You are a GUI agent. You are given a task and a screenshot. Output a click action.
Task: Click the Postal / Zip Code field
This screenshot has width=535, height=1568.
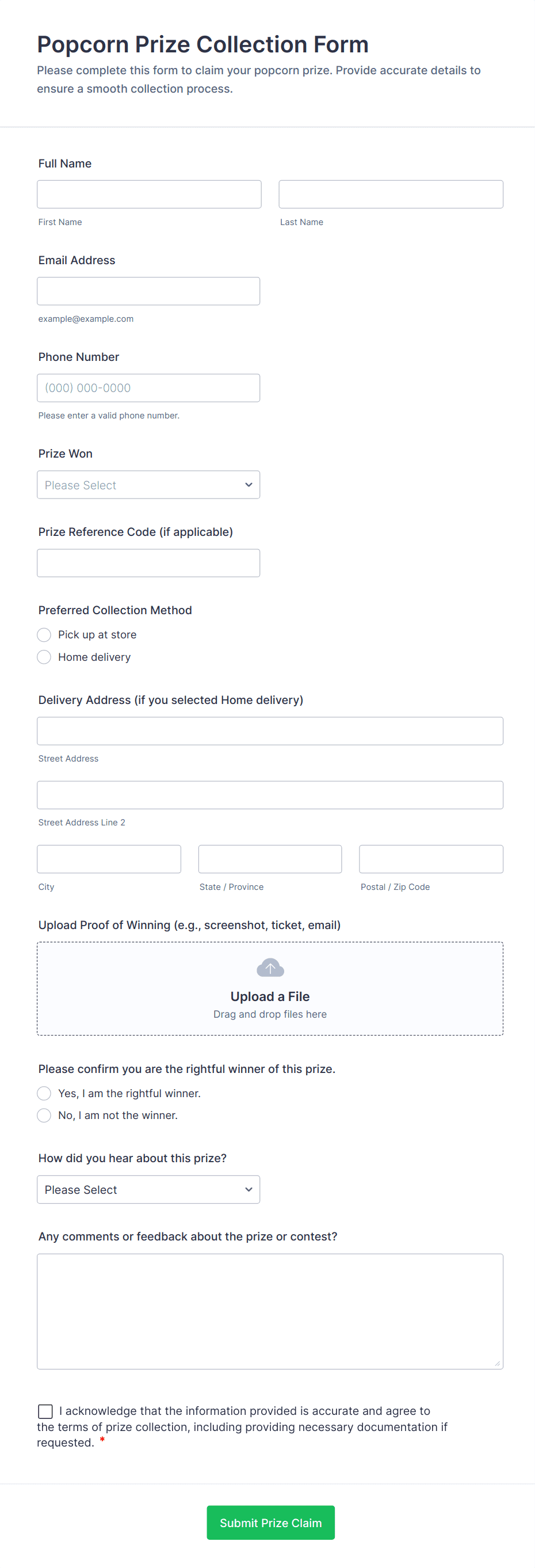[x=431, y=859]
